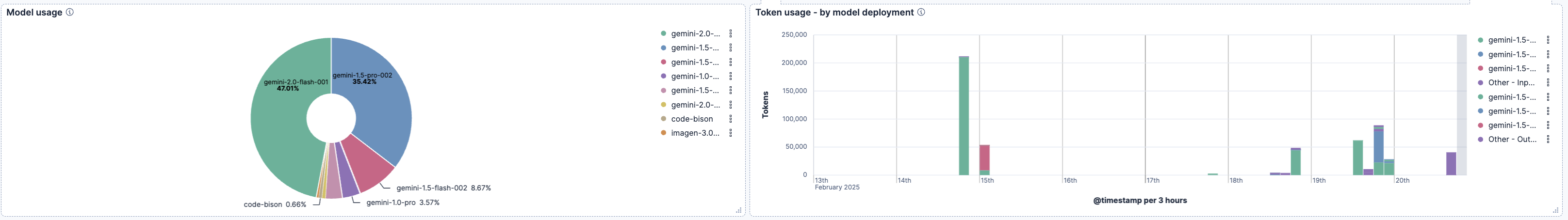Click the purple bar after the 20th

[1451, 163]
